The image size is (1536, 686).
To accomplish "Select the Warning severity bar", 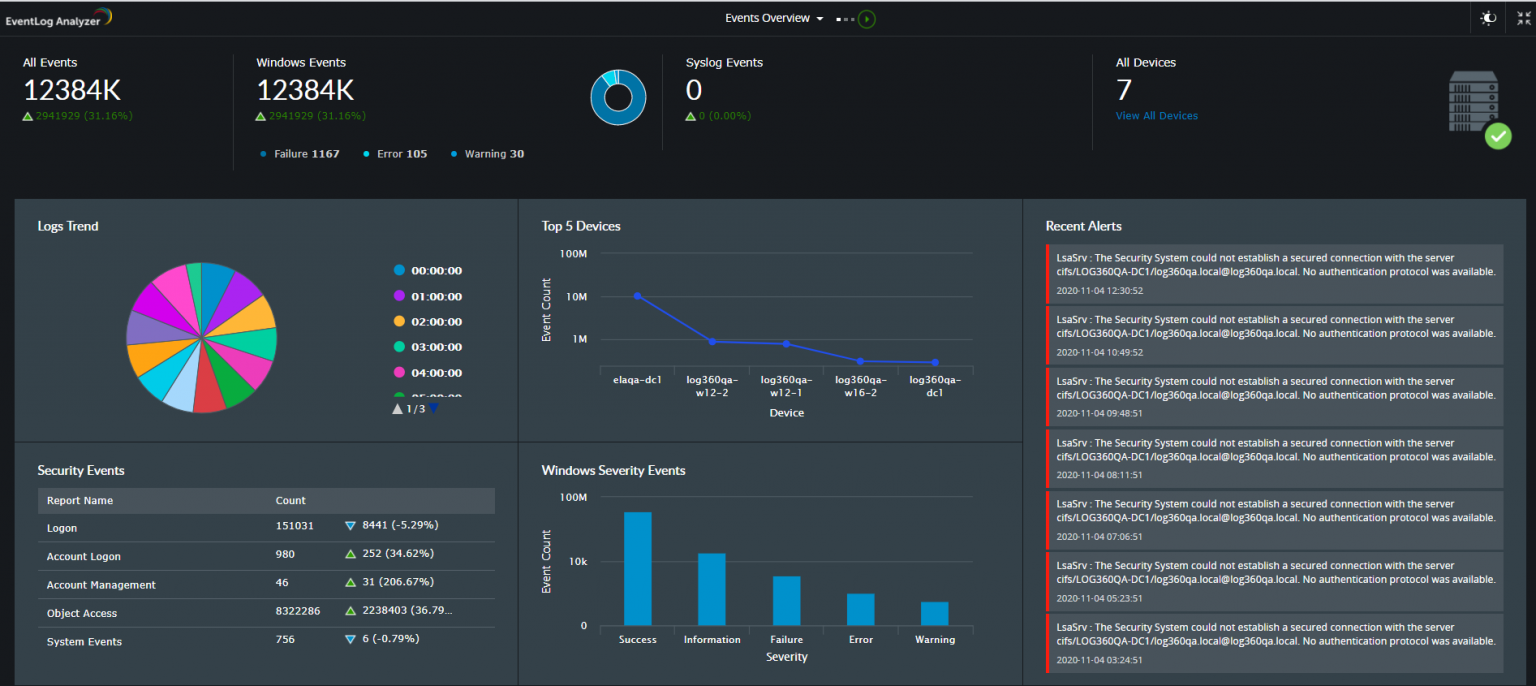I will click(x=934, y=613).
